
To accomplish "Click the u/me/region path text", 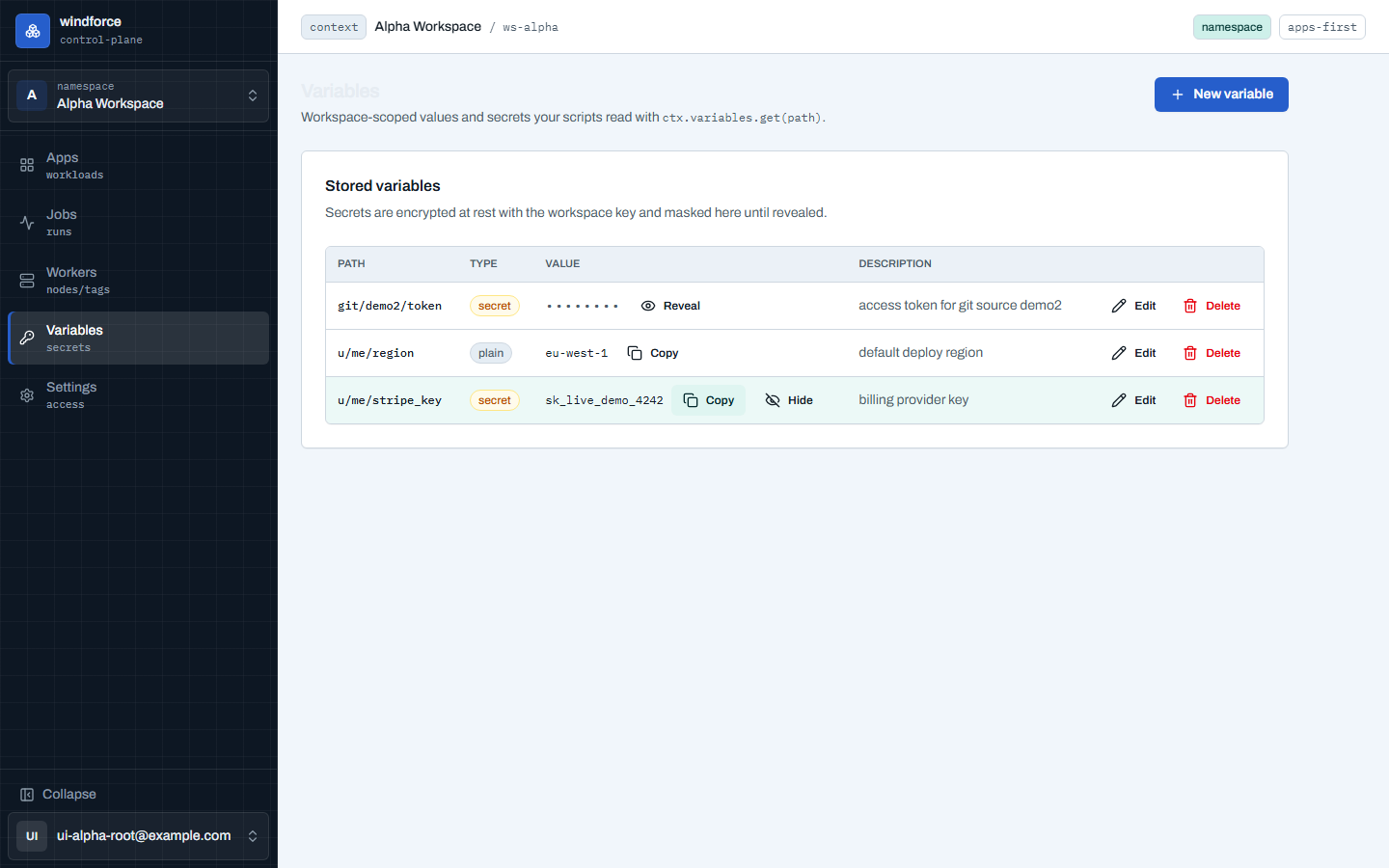I will [375, 353].
